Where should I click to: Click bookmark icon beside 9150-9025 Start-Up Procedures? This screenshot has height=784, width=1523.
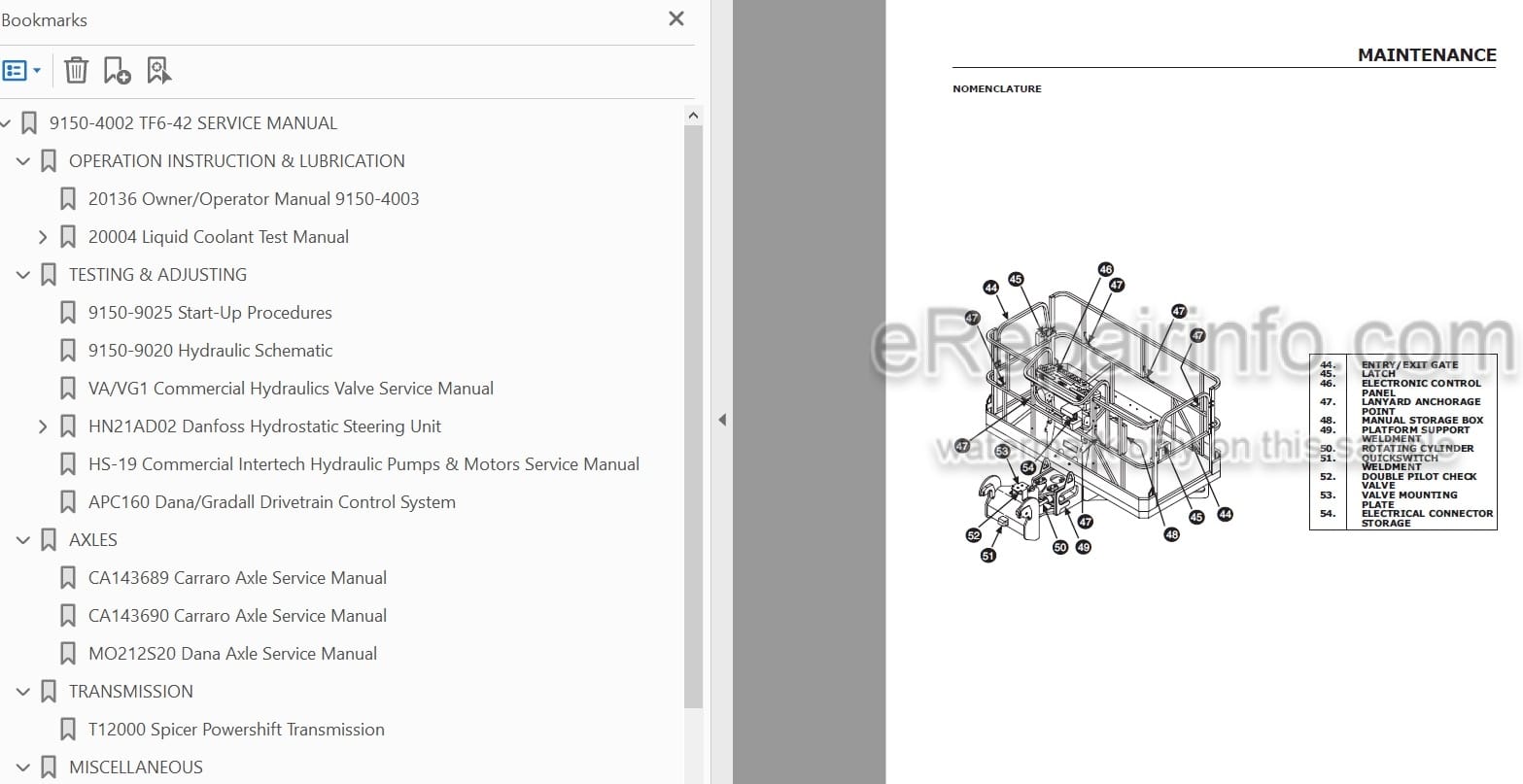(x=68, y=313)
